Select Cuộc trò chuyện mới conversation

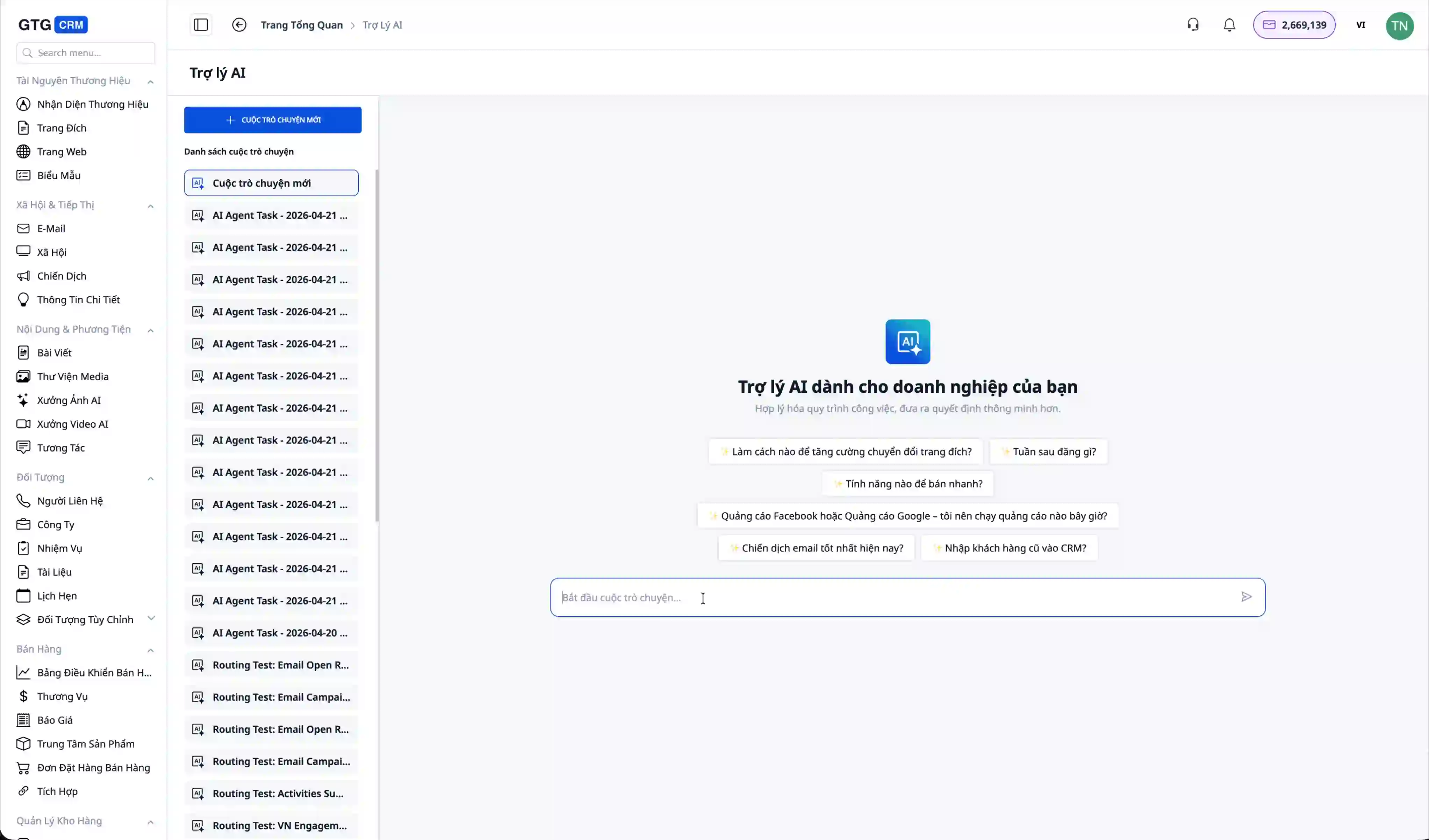tap(271, 183)
